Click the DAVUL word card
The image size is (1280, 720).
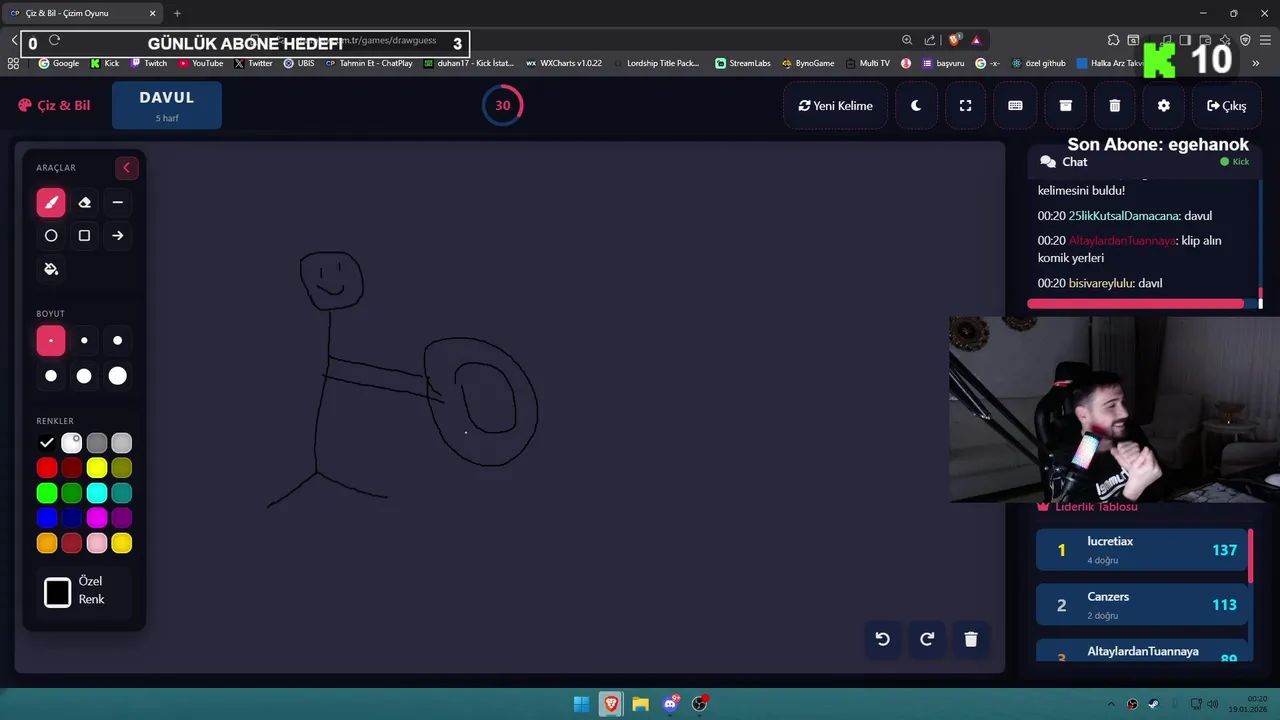(x=167, y=105)
